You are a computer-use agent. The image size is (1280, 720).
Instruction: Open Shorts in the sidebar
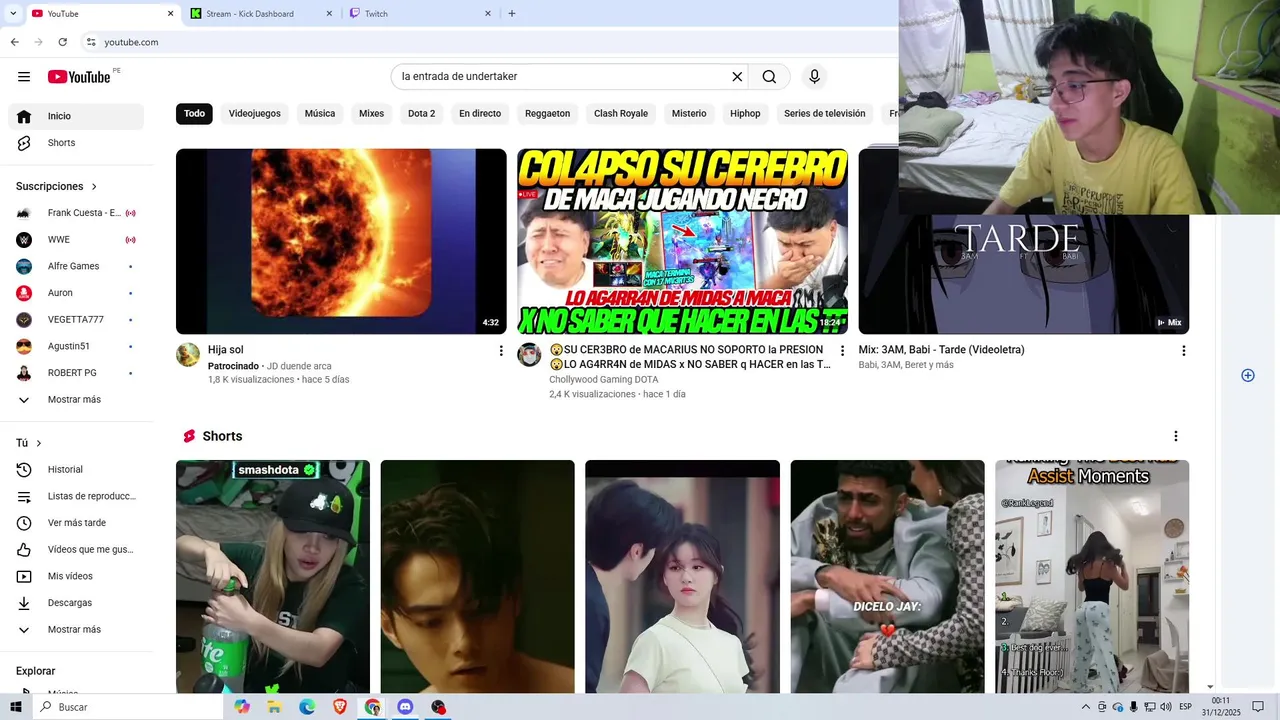point(76,143)
